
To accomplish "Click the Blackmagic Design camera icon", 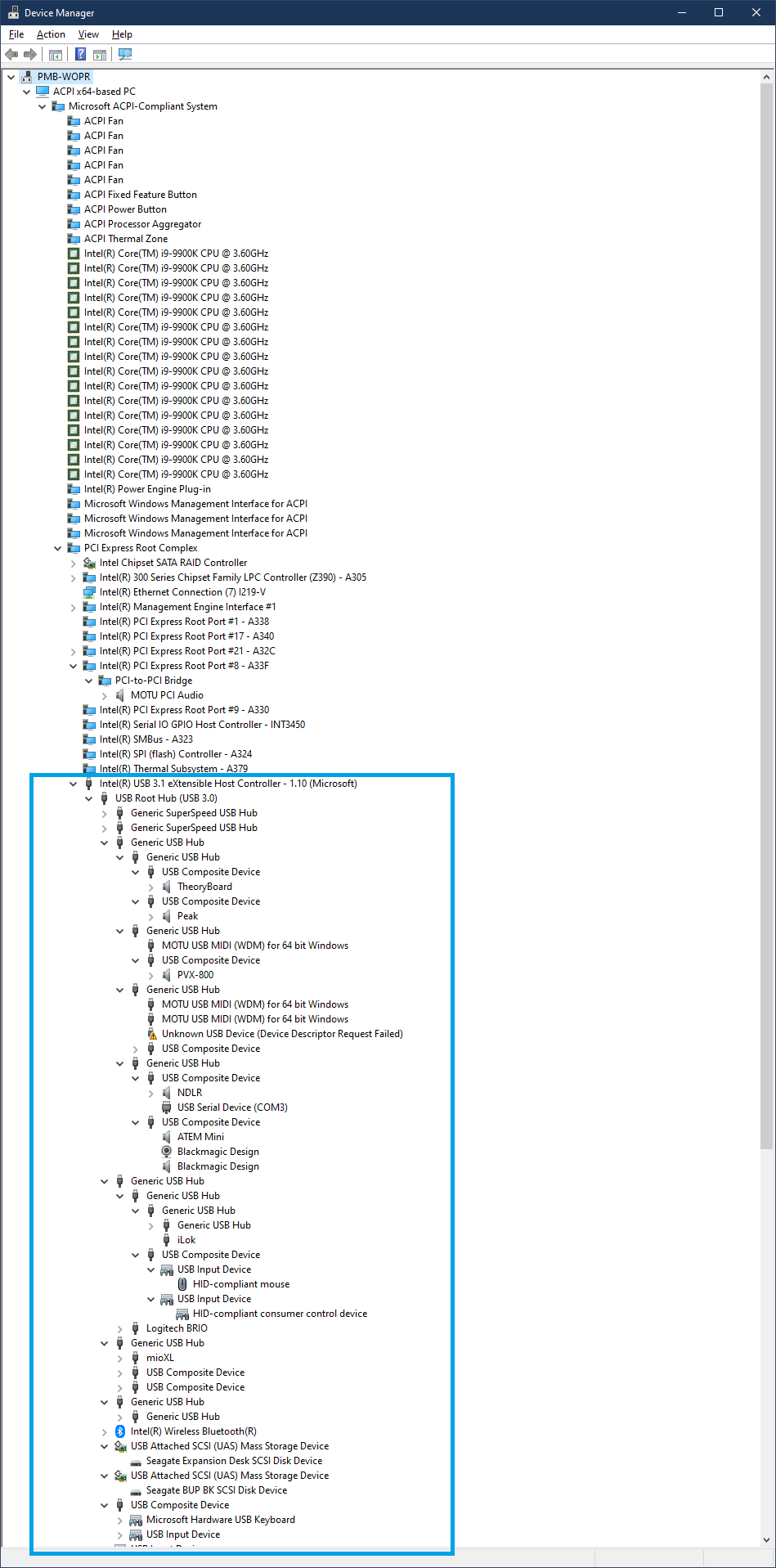I will coord(167,1152).
